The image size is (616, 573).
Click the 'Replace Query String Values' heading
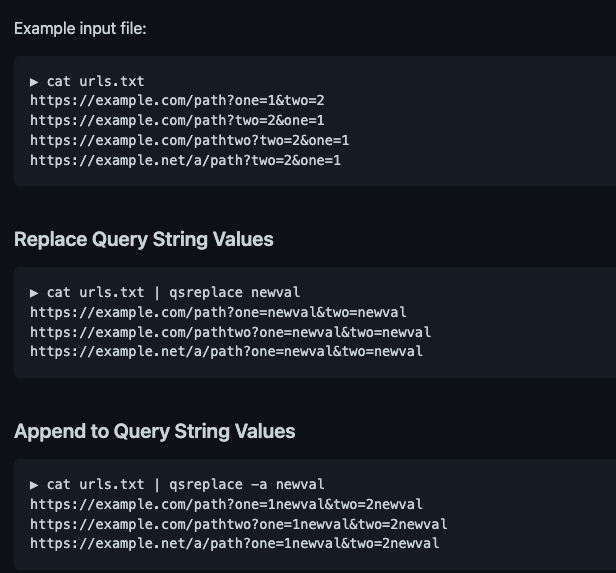(144, 239)
